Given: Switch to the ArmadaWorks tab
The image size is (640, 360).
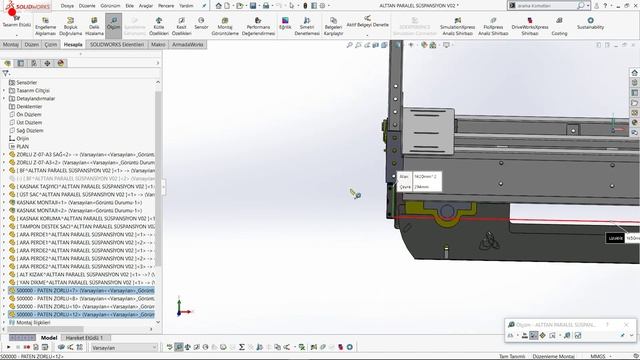Looking at the screenshot, I should point(188,44).
